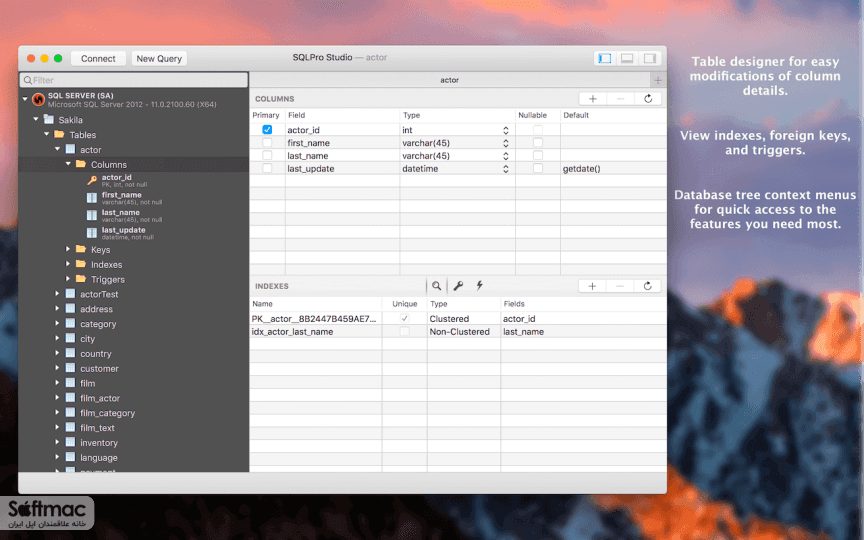Image resolution: width=864 pixels, height=540 pixels.
Task: Toggle Unique for idx_actor_last_name
Action: (x=404, y=331)
